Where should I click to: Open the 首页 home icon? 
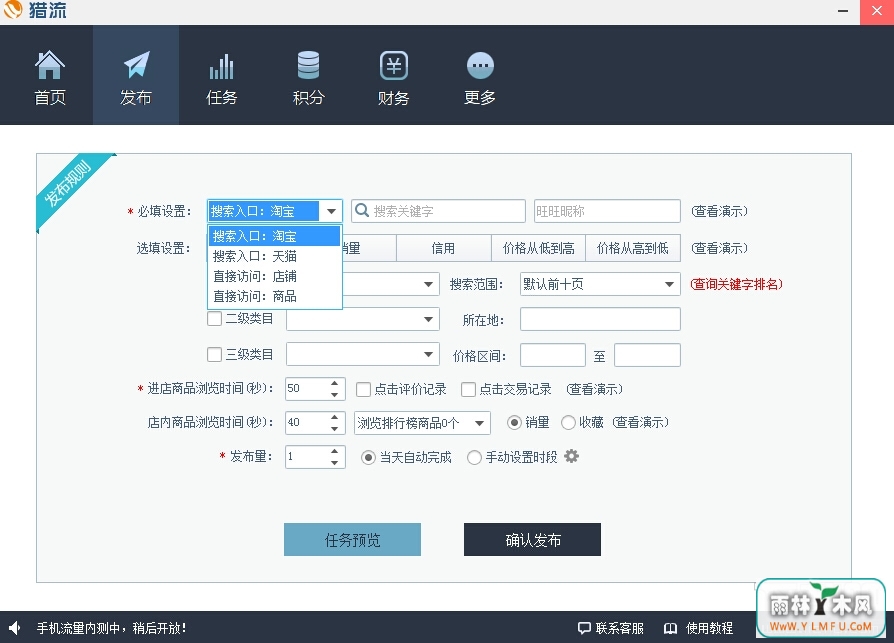(x=50, y=65)
